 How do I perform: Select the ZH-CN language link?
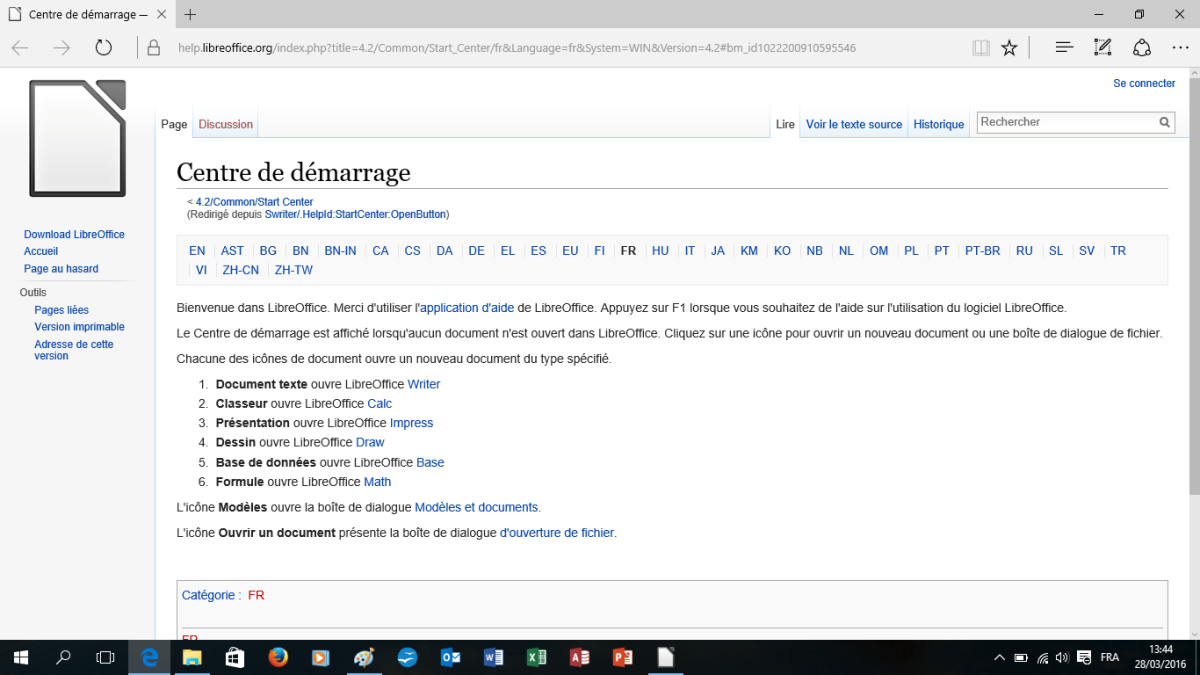[x=241, y=270]
